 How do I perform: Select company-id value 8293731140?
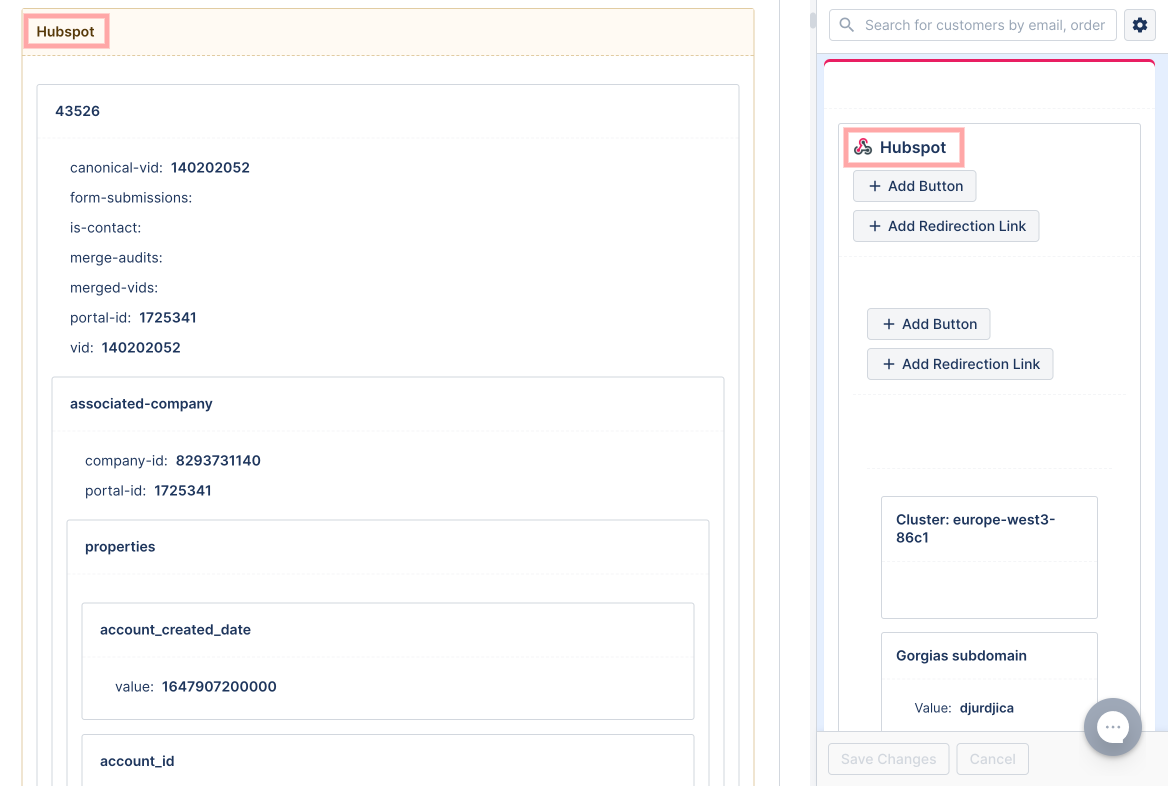(218, 460)
